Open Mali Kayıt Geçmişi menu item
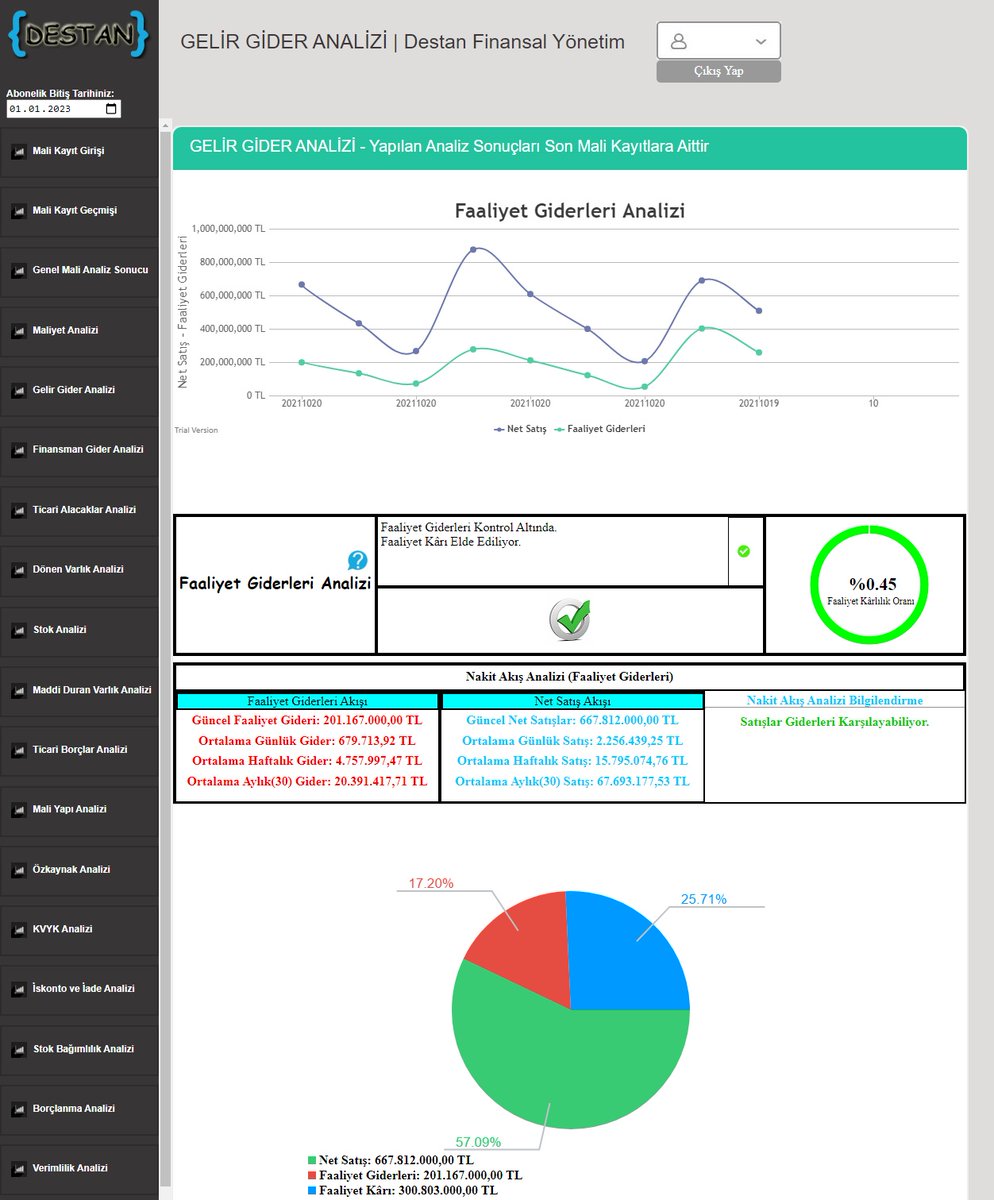The height and width of the screenshot is (1200, 994). 79,211
